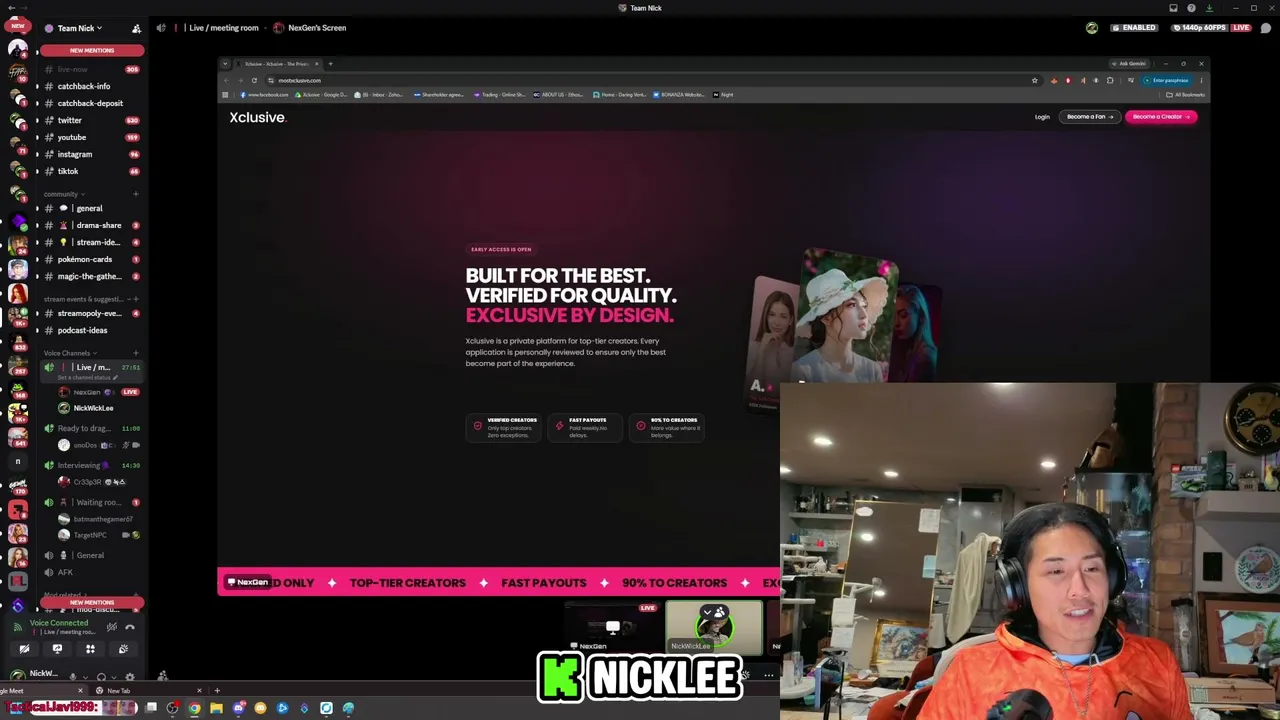Click the volume icon next to Live / meeting room

click(161, 28)
